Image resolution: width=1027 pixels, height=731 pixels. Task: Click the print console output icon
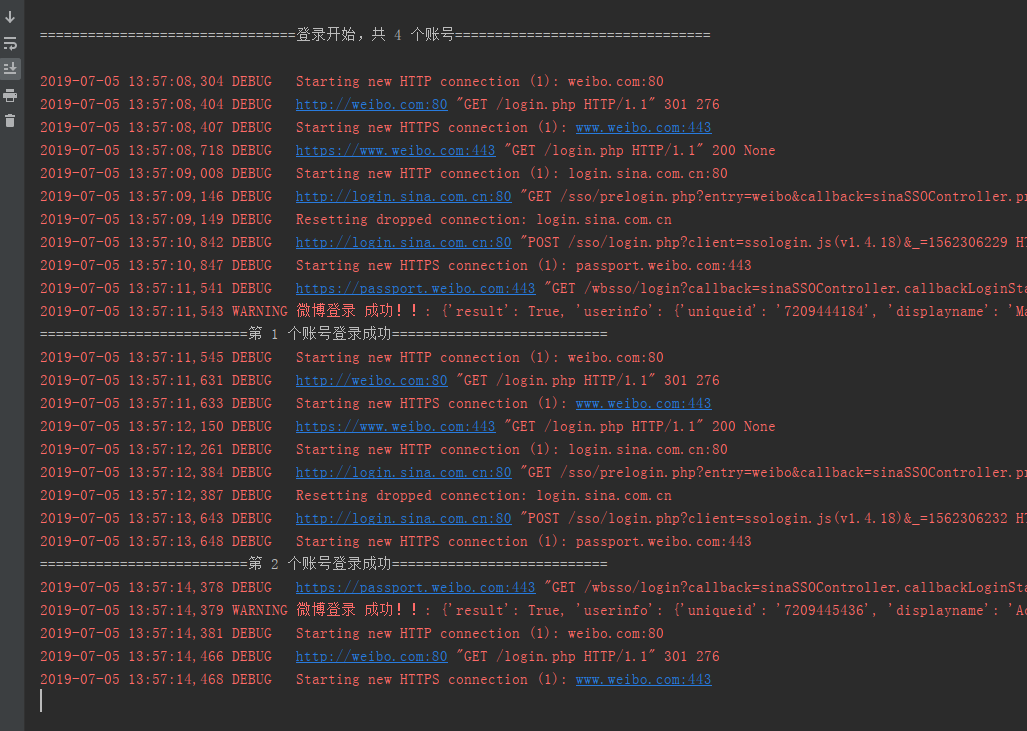tap(10, 96)
